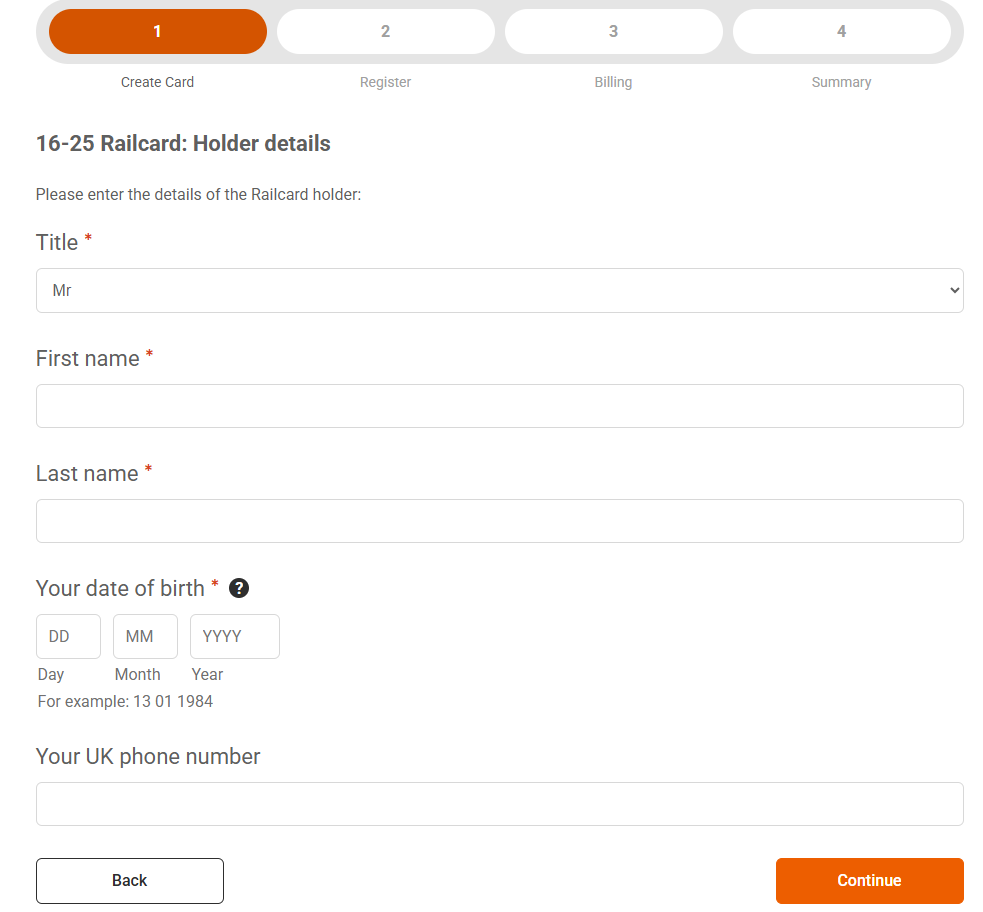Click the 16-25 Railcard Holder details heading
983x912 pixels.
(183, 143)
